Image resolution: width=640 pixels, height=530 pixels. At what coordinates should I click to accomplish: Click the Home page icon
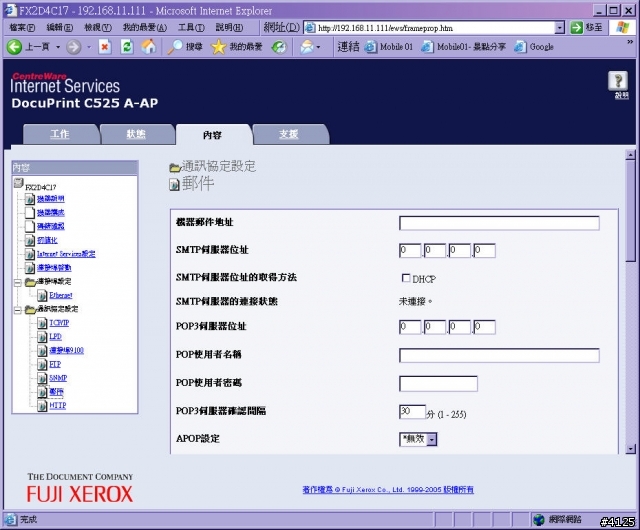tap(149, 47)
